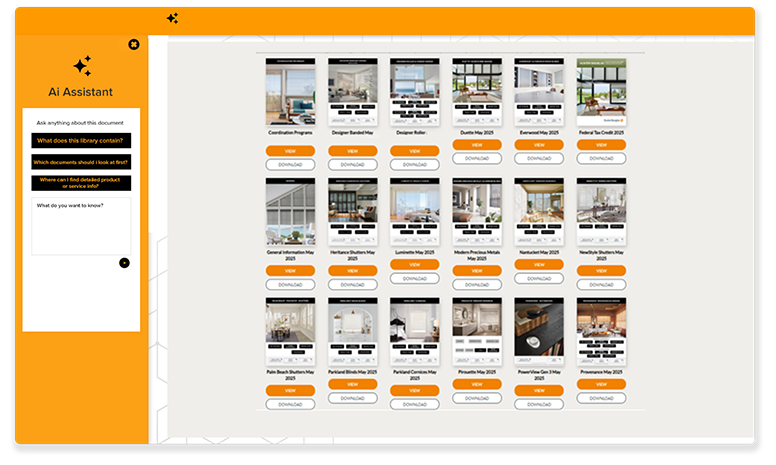This screenshot has height=465, width=776.
Task: View Palm Beach Shutters May 2025
Action: tap(291, 390)
